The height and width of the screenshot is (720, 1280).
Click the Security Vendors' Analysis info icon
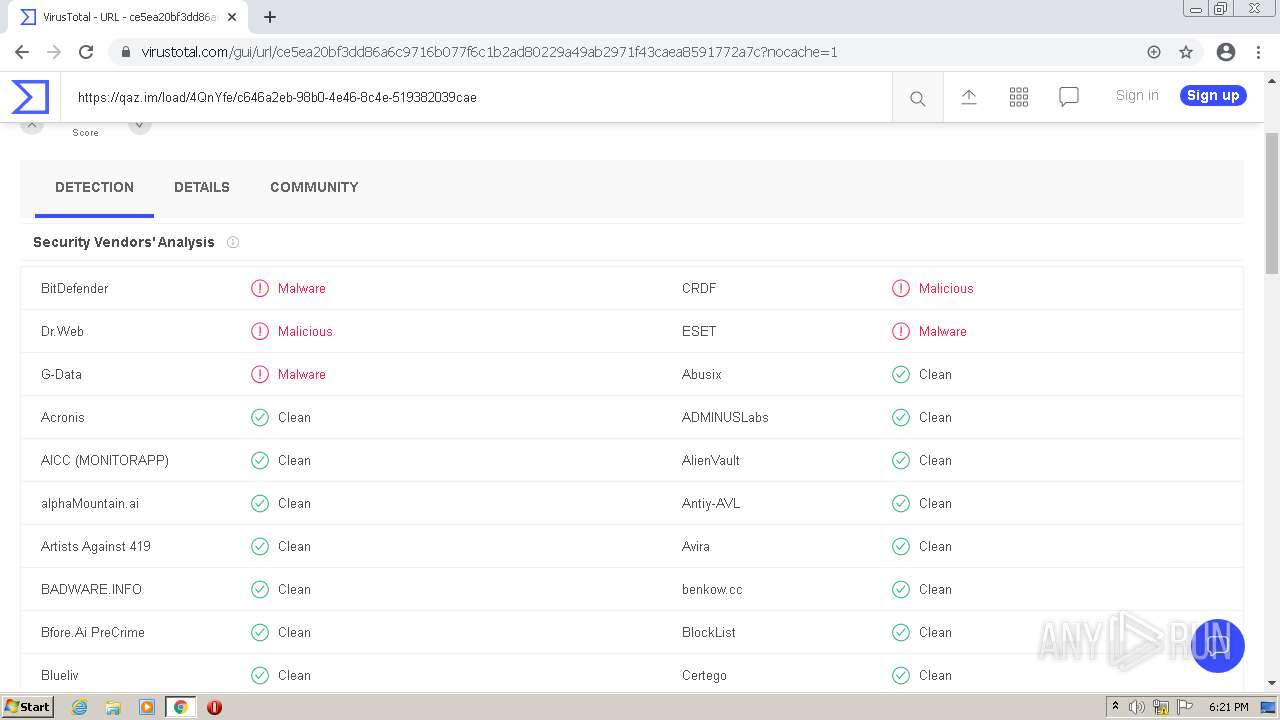[233, 242]
